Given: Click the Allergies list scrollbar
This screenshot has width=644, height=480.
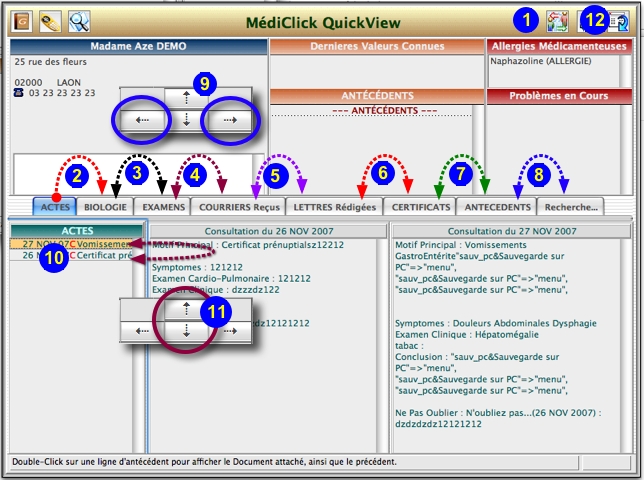Looking at the screenshot, I should [x=626, y=70].
